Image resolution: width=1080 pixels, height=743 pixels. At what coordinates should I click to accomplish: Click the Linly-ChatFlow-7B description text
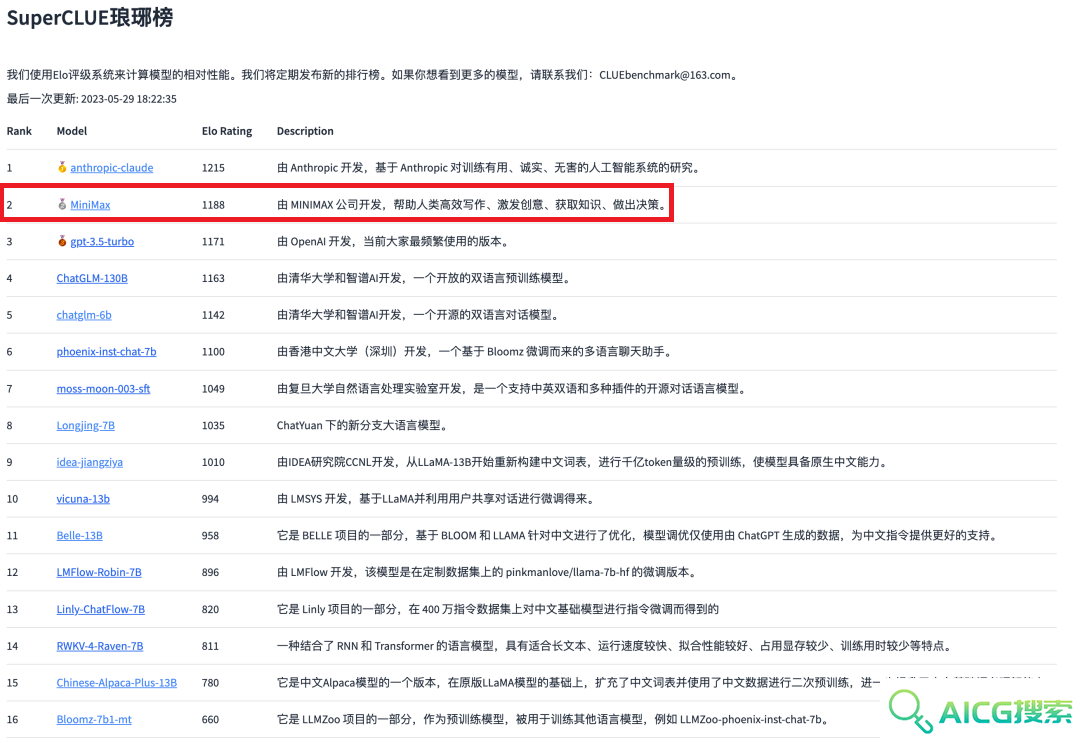coord(498,609)
